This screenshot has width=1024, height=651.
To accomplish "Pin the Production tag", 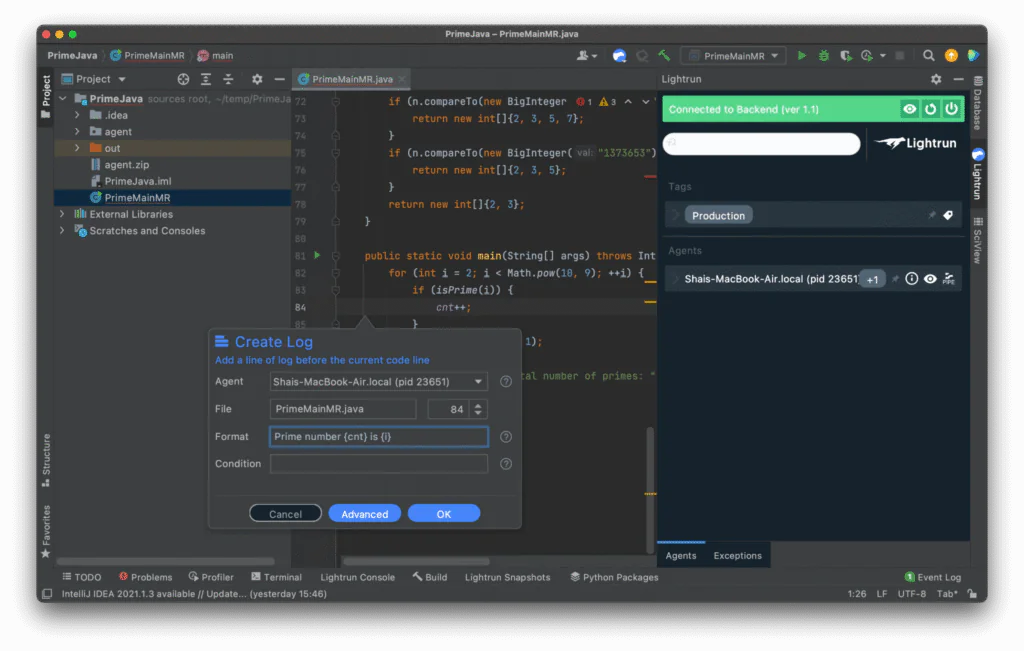I will point(932,215).
